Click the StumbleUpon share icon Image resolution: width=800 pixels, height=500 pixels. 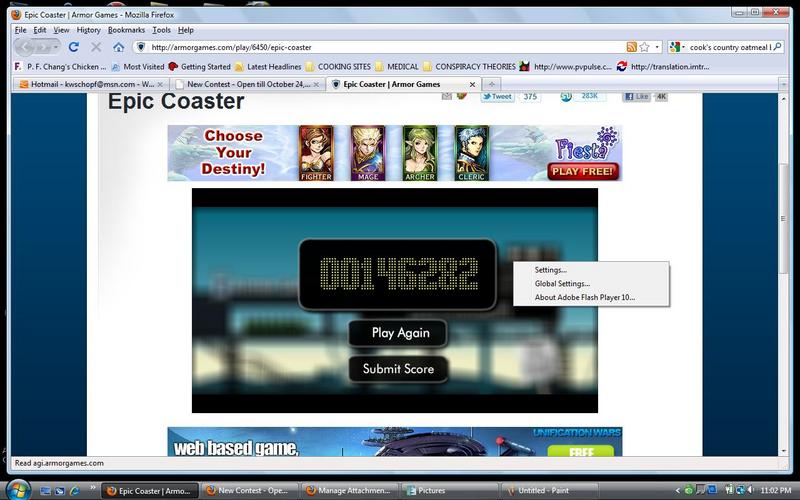(566, 96)
